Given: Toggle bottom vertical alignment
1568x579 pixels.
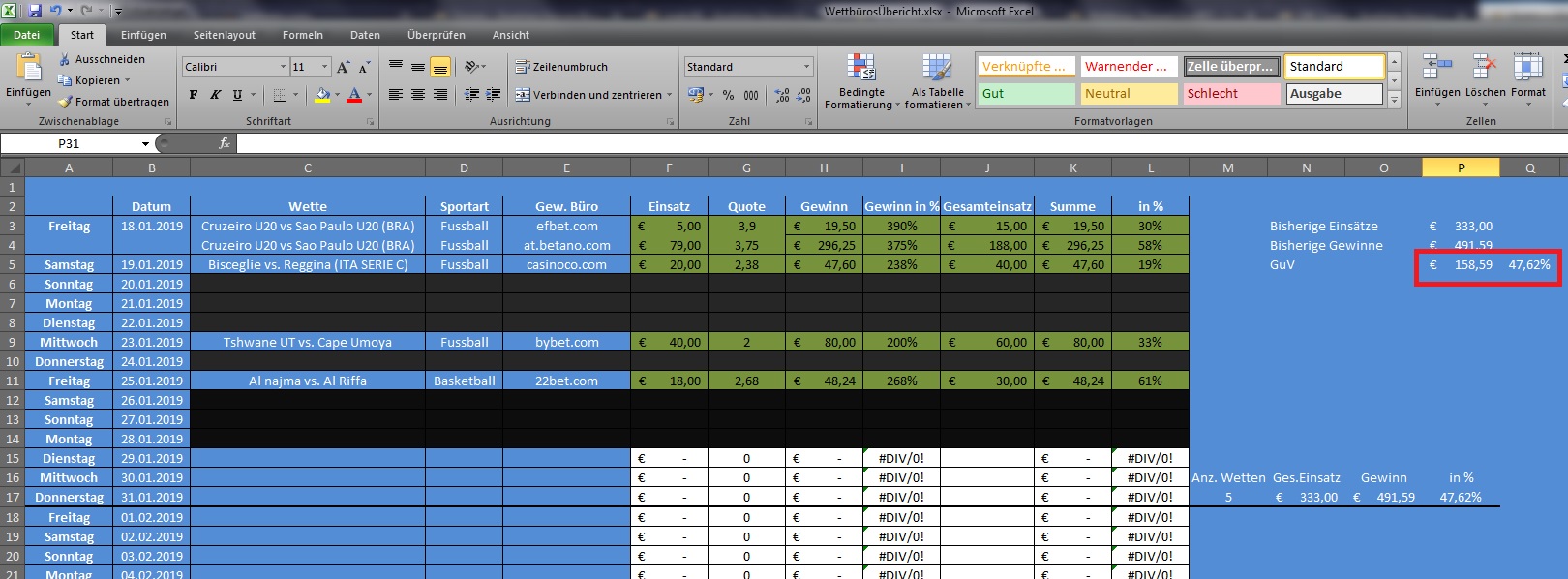Looking at the screenshot, I should point(439,67).
